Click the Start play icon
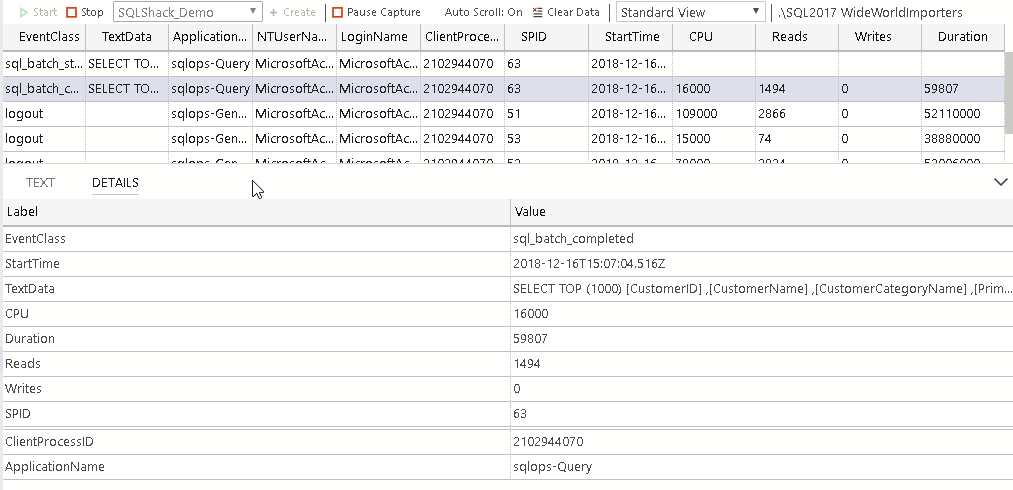The width and height of the screenshot is (1013, 490). 24,13
